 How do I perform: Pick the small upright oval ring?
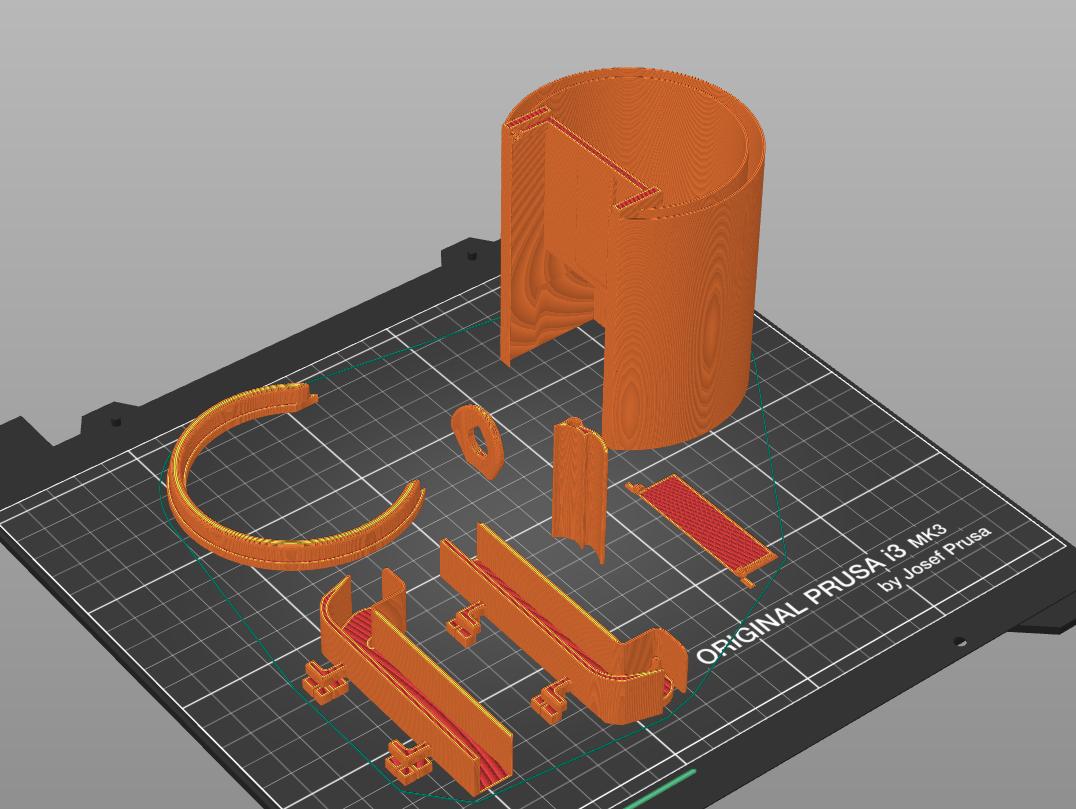coord(478,441)
